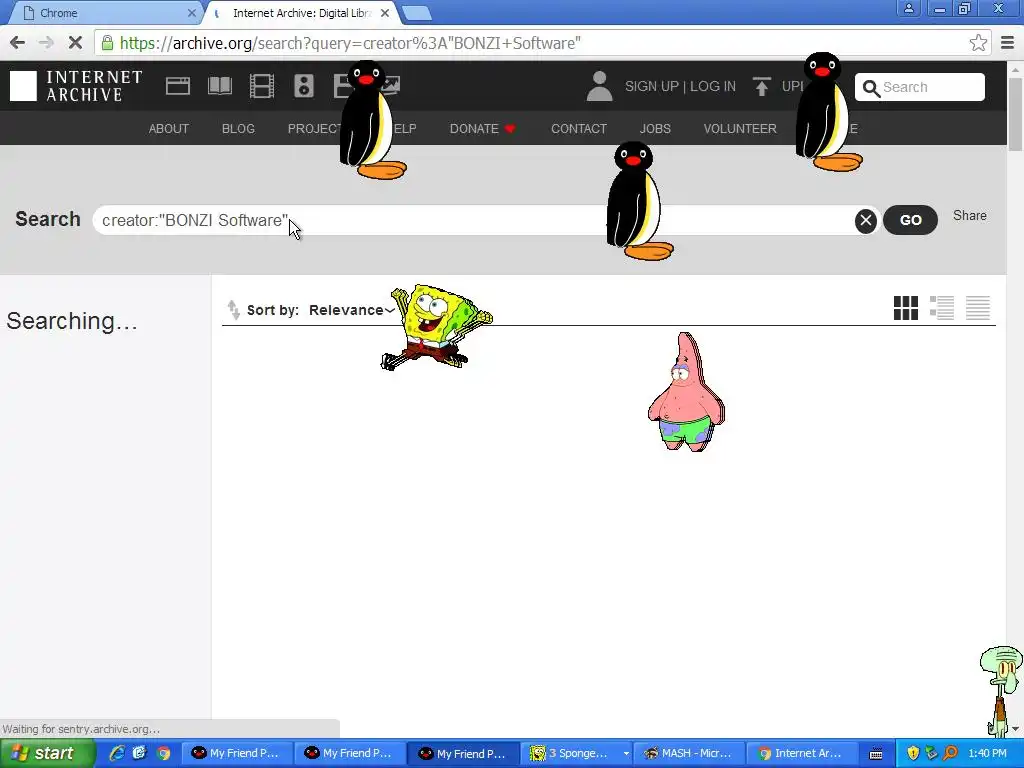This screenshot has height=768, width=1024.
Task: Open the BLOG menu item
Action: coord(238,129)
